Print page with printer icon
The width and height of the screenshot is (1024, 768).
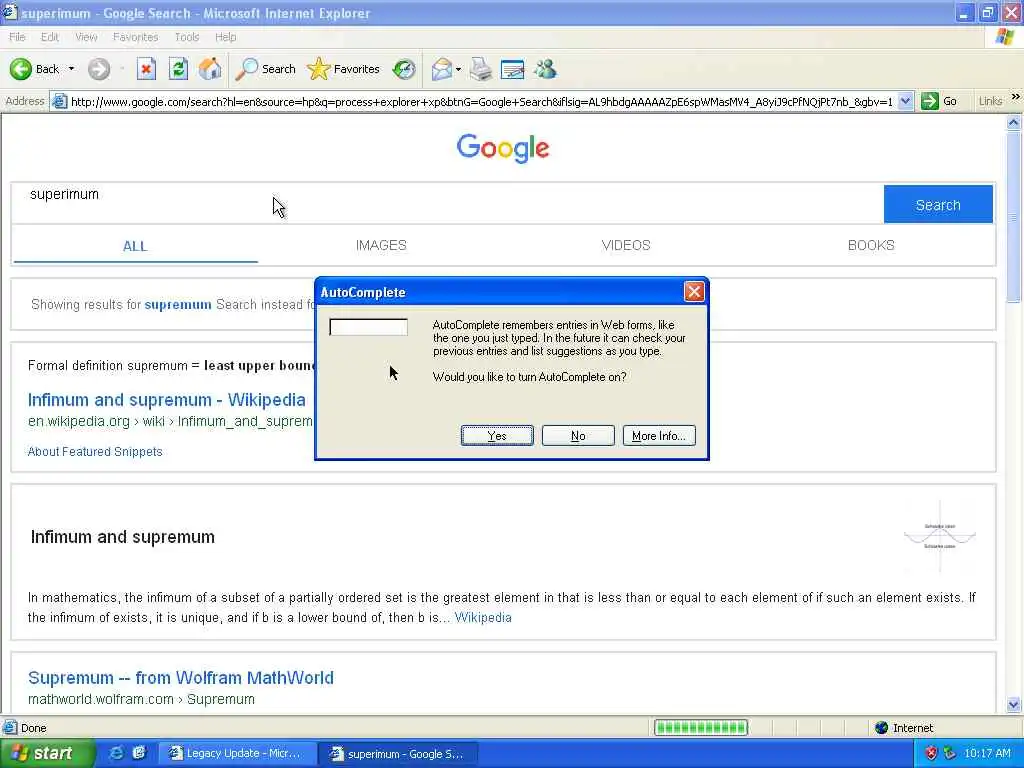click(481, 69)
